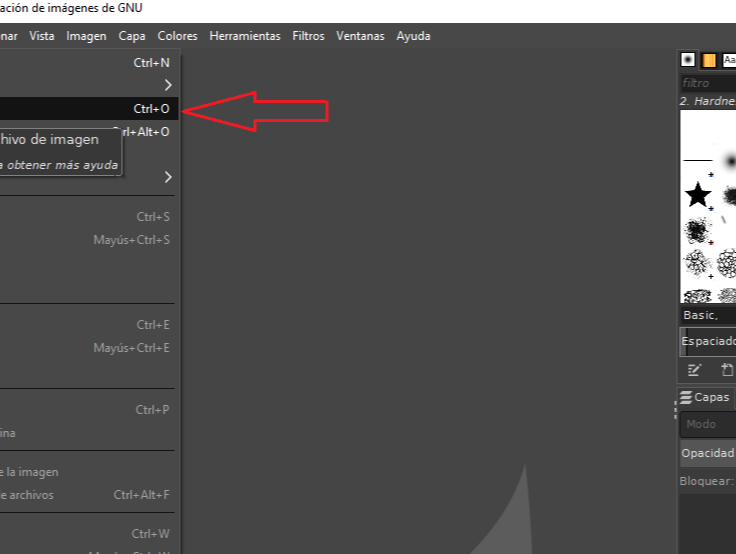Screen dimensions: 736x554
Task: Click the highlighted Ctrl+O menu entry
Action: [88, 108]
